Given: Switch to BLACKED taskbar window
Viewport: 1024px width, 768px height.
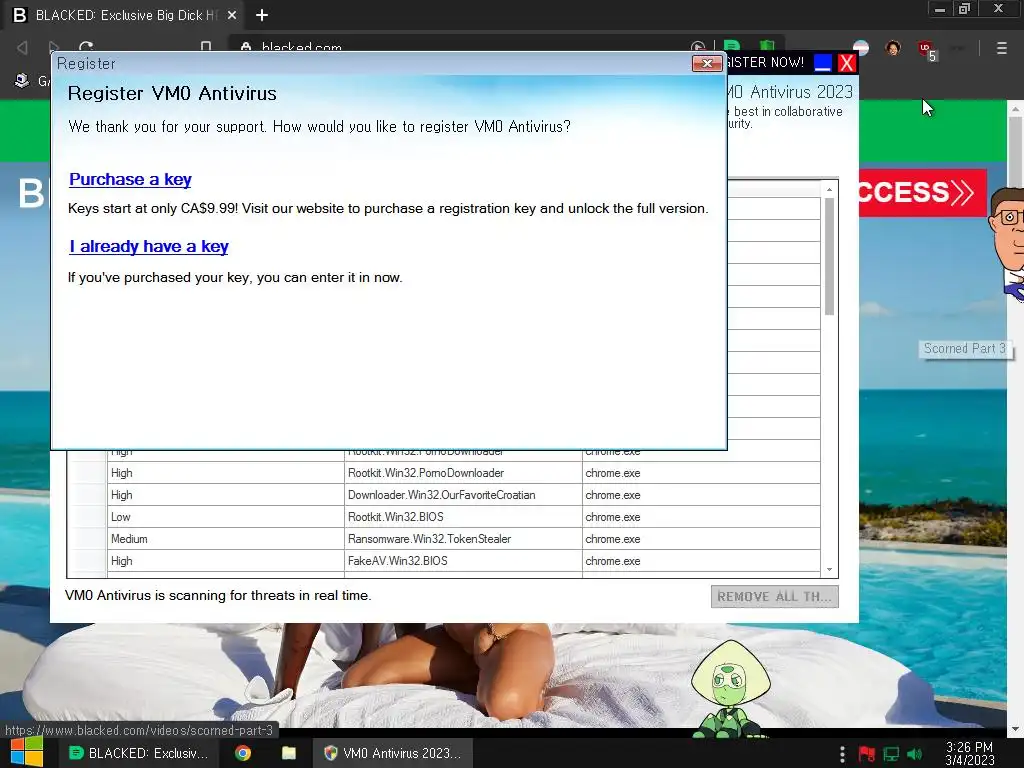Looking at the screenshot, I should click(139, 753).
